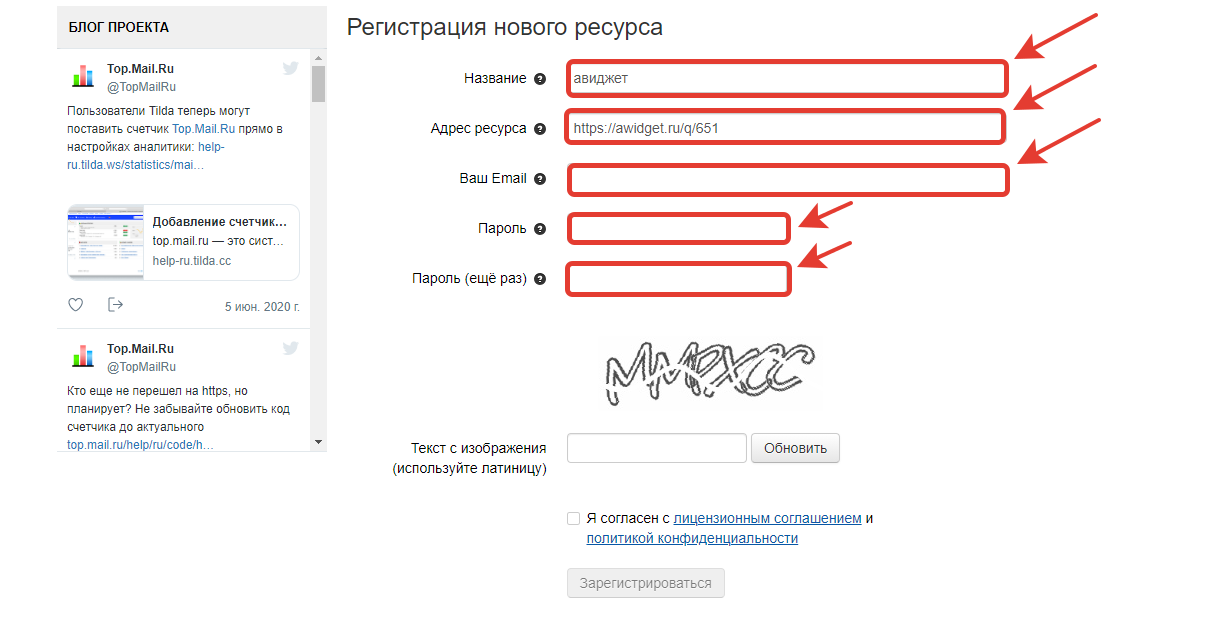
Task: Click the help icon next to Название
Action: (x=540, y=79)
